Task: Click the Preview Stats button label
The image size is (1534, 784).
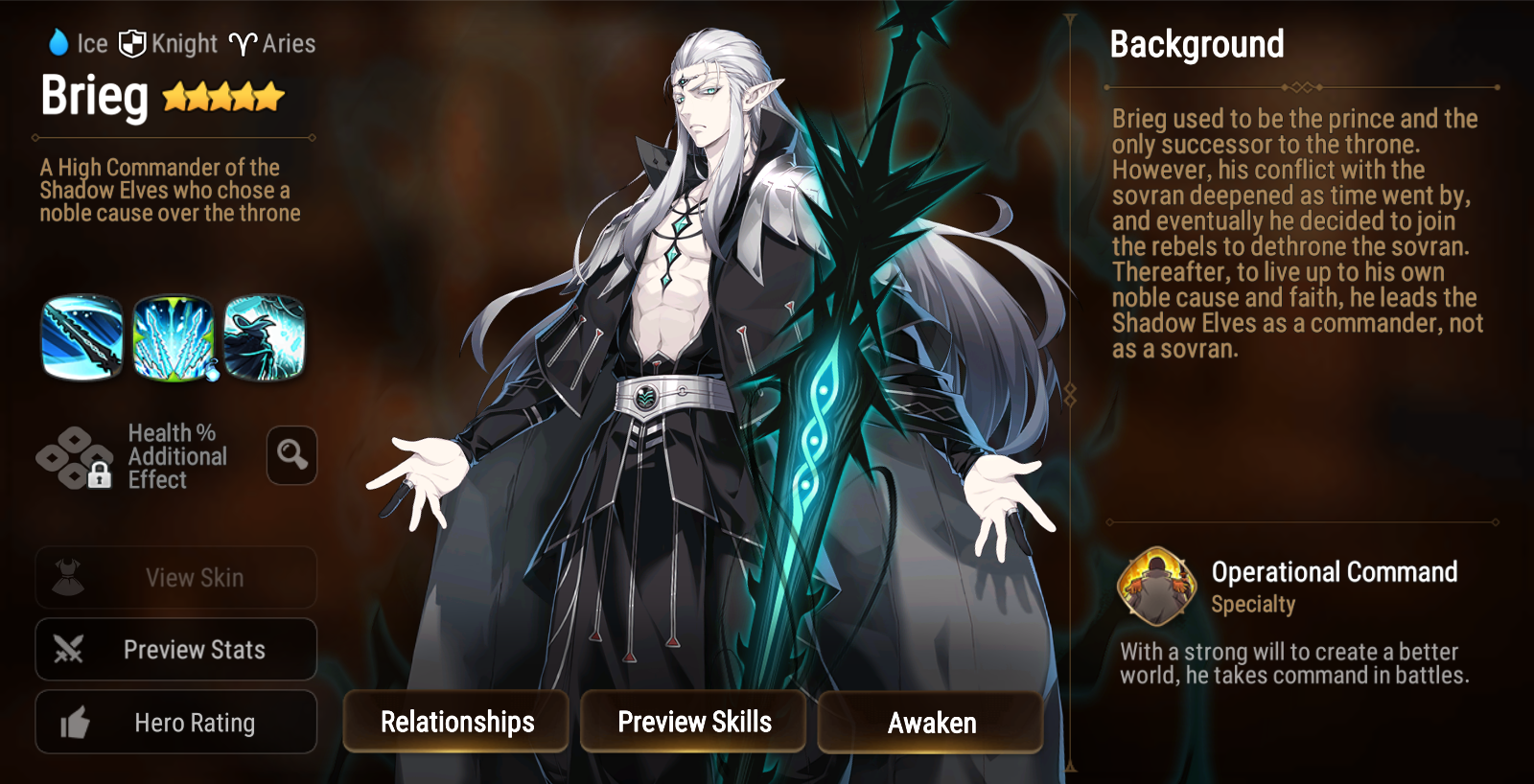Action: pos(195,650)
